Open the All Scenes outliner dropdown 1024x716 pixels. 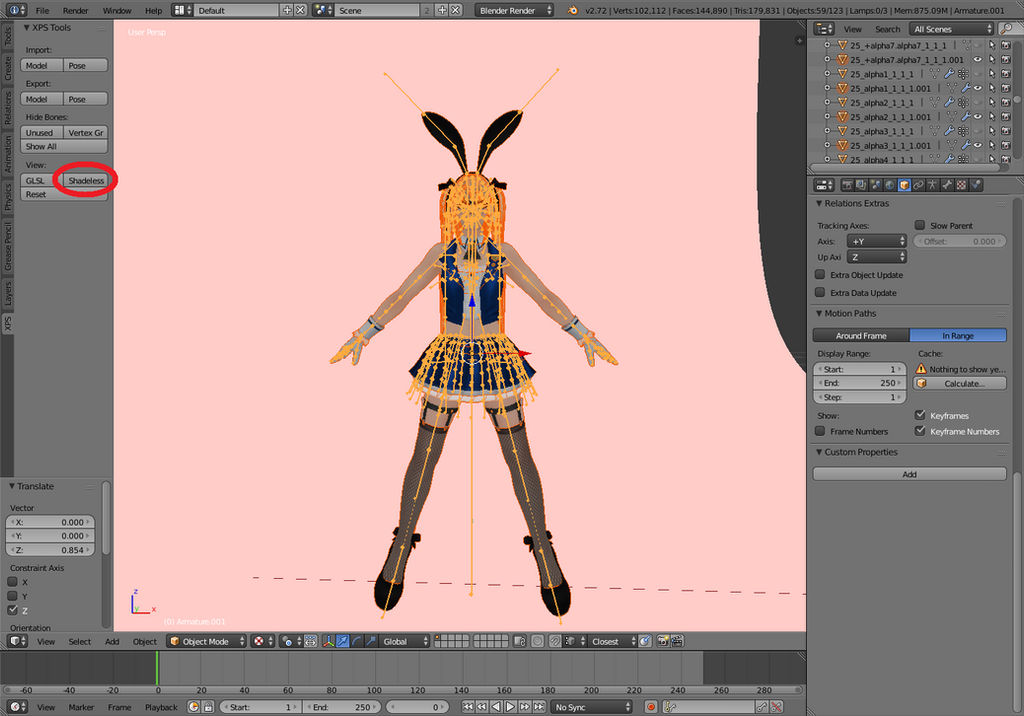click(x=952, y=29)
